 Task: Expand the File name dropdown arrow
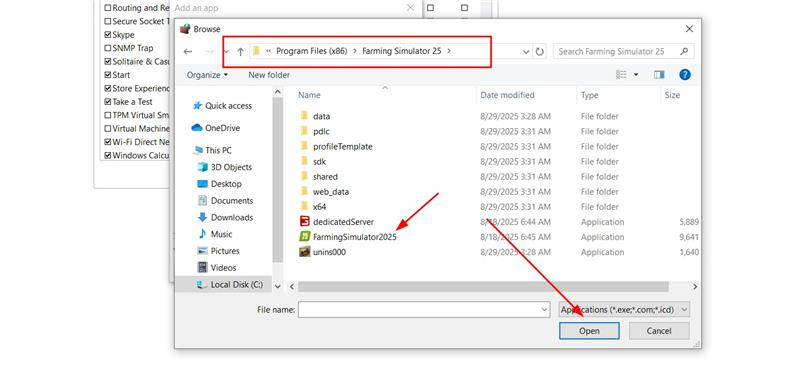click(x=544, y=310)
